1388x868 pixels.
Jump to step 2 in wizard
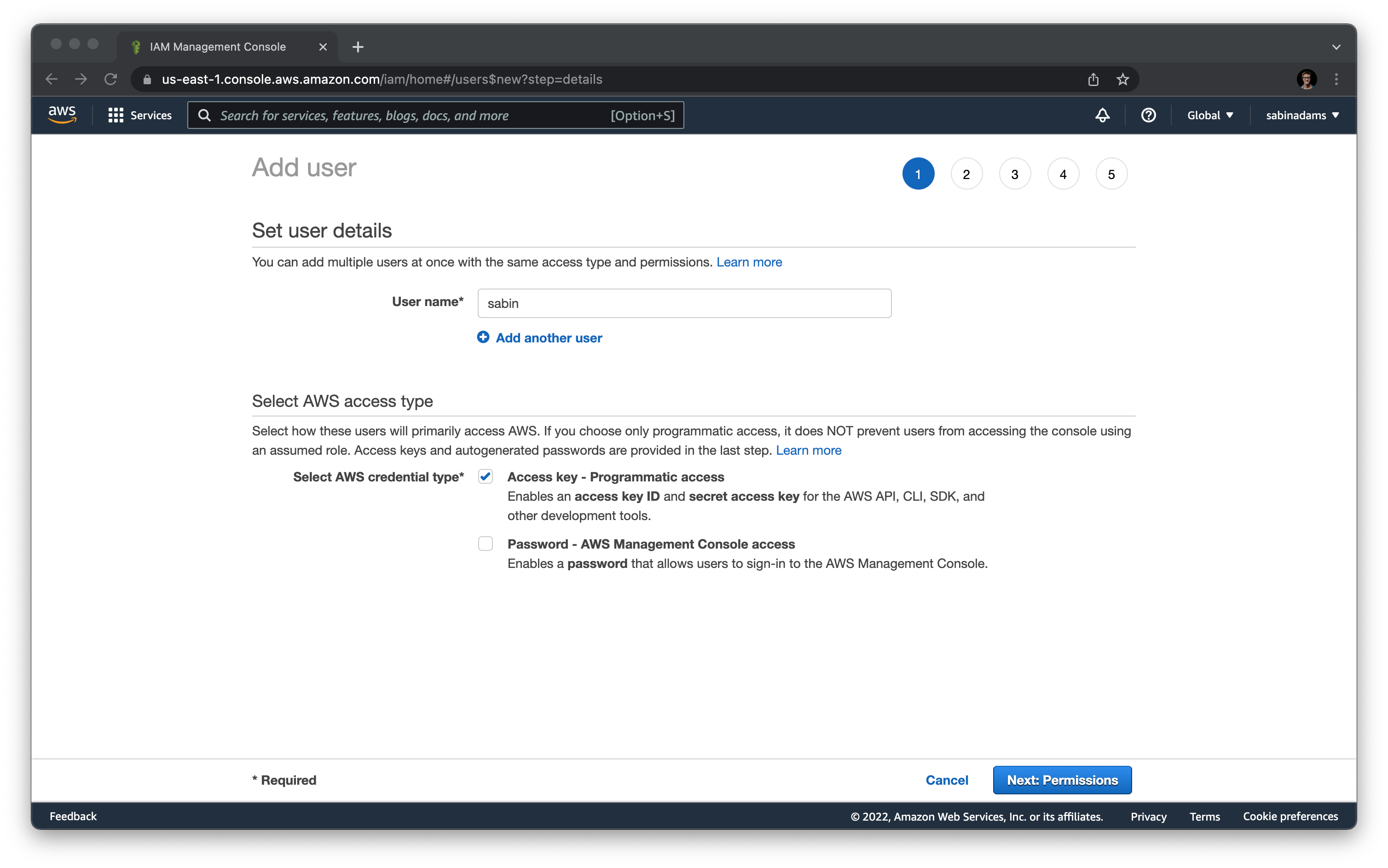click(x=966, y=174)
